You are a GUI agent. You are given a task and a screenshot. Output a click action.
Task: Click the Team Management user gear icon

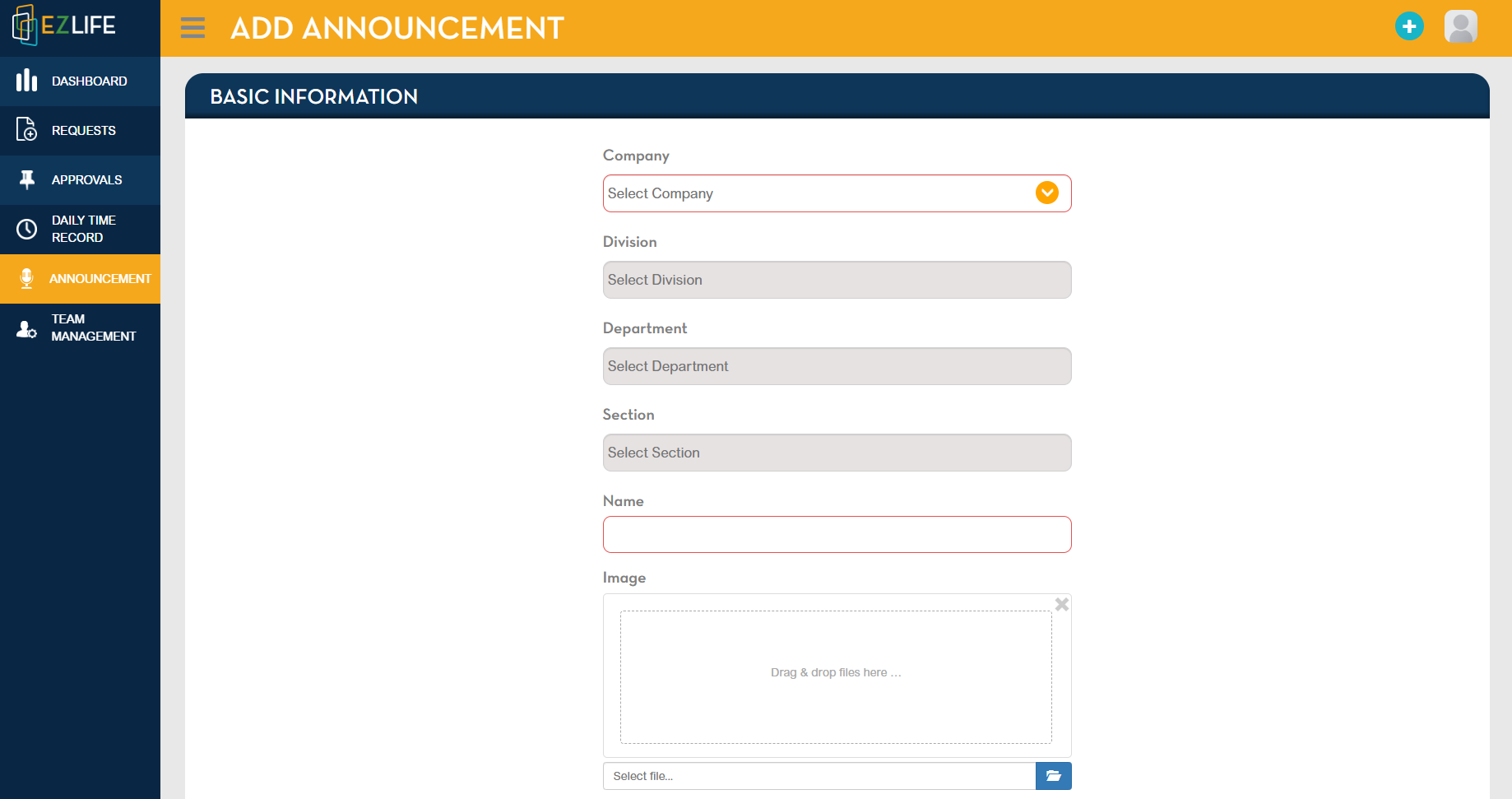pyautogui.click(x=26, y=329)
